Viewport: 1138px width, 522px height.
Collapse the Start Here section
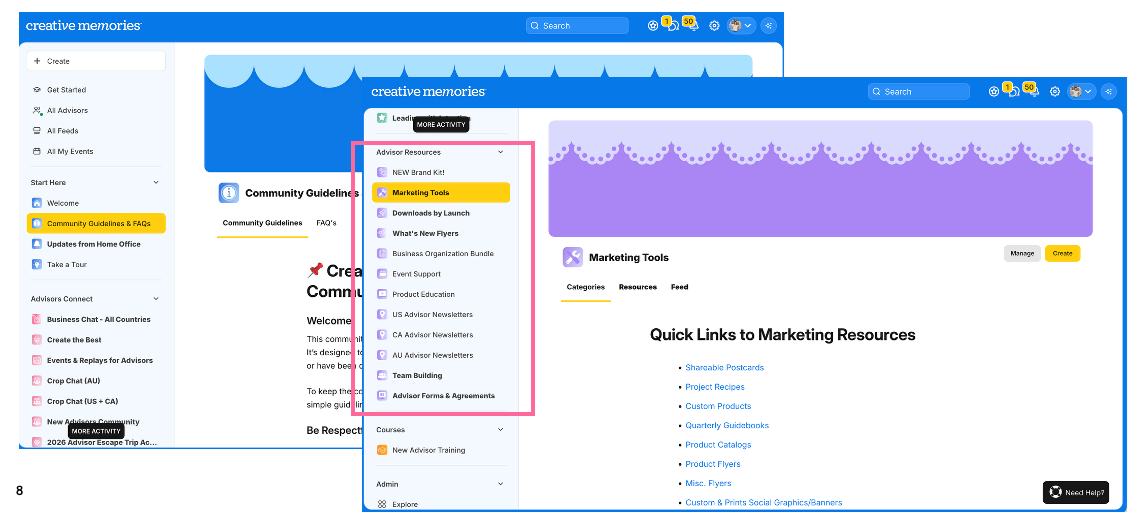point(156,182)
